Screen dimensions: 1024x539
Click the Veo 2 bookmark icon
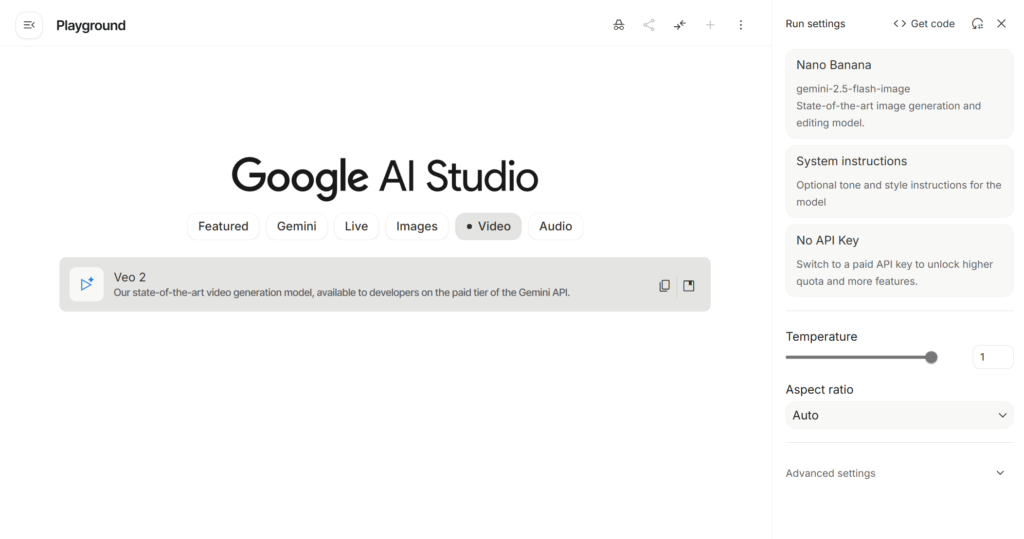pyautogui.click(x=689, y=286)
